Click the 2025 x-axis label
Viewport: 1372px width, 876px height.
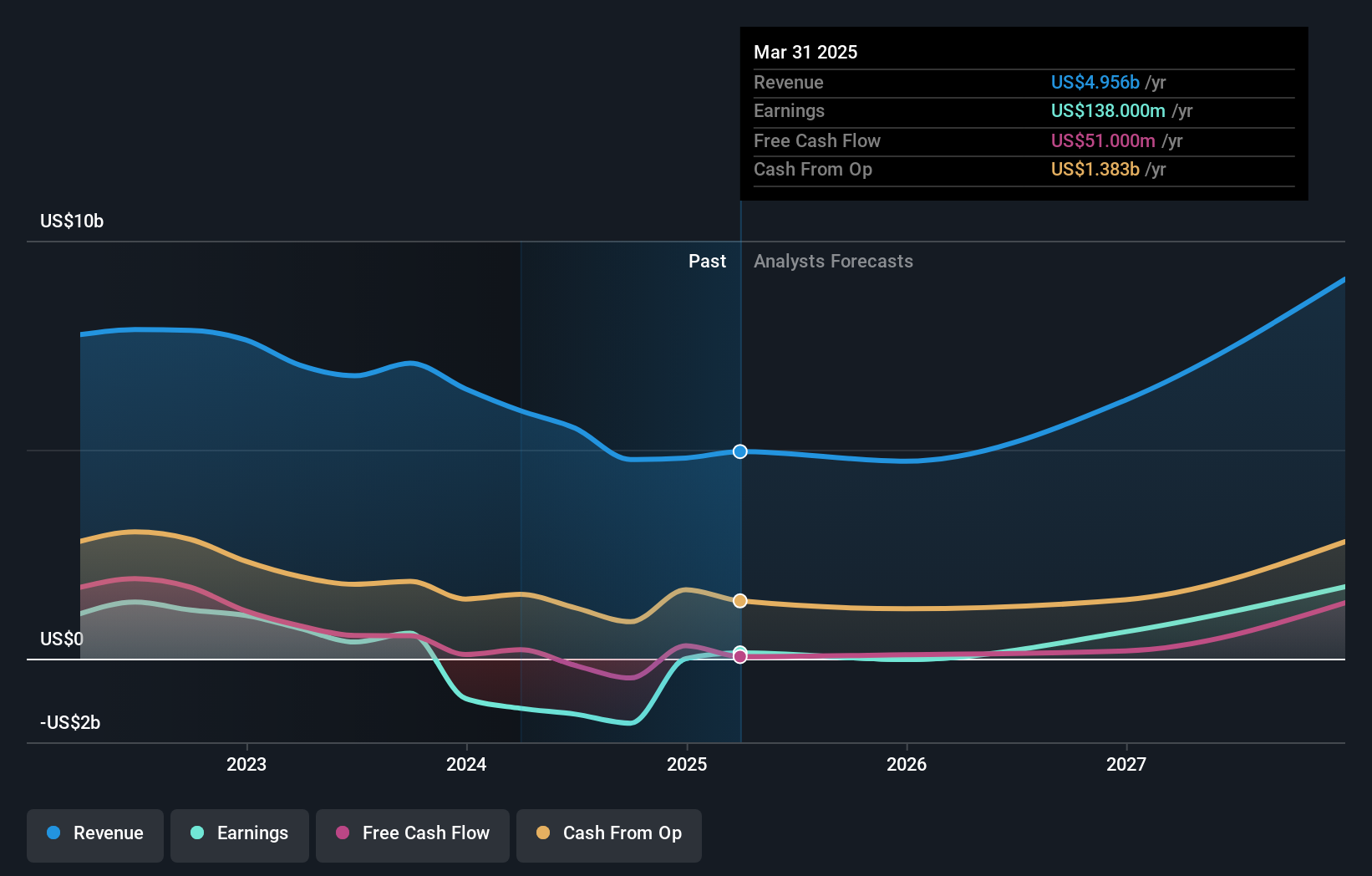coord(687,764)
